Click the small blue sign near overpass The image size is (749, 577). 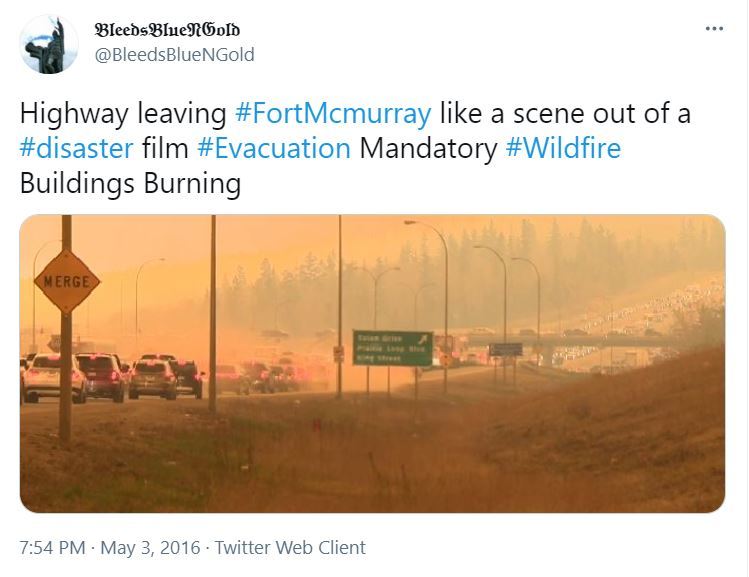[506, 350]
